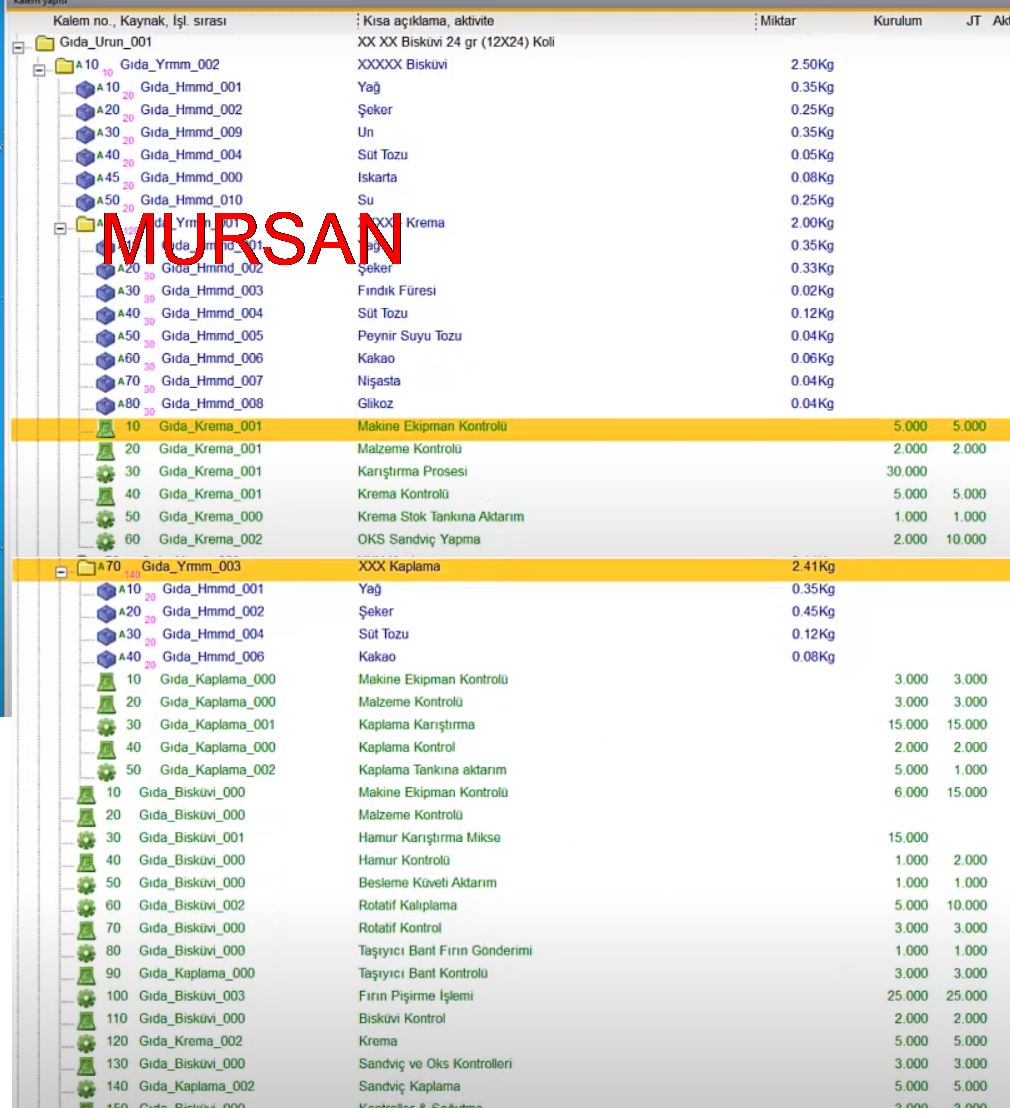Click the cube icon of Kakao 0.08Kg row
This screenshot has width=1010, height=1108.
[x=107, y=658]
